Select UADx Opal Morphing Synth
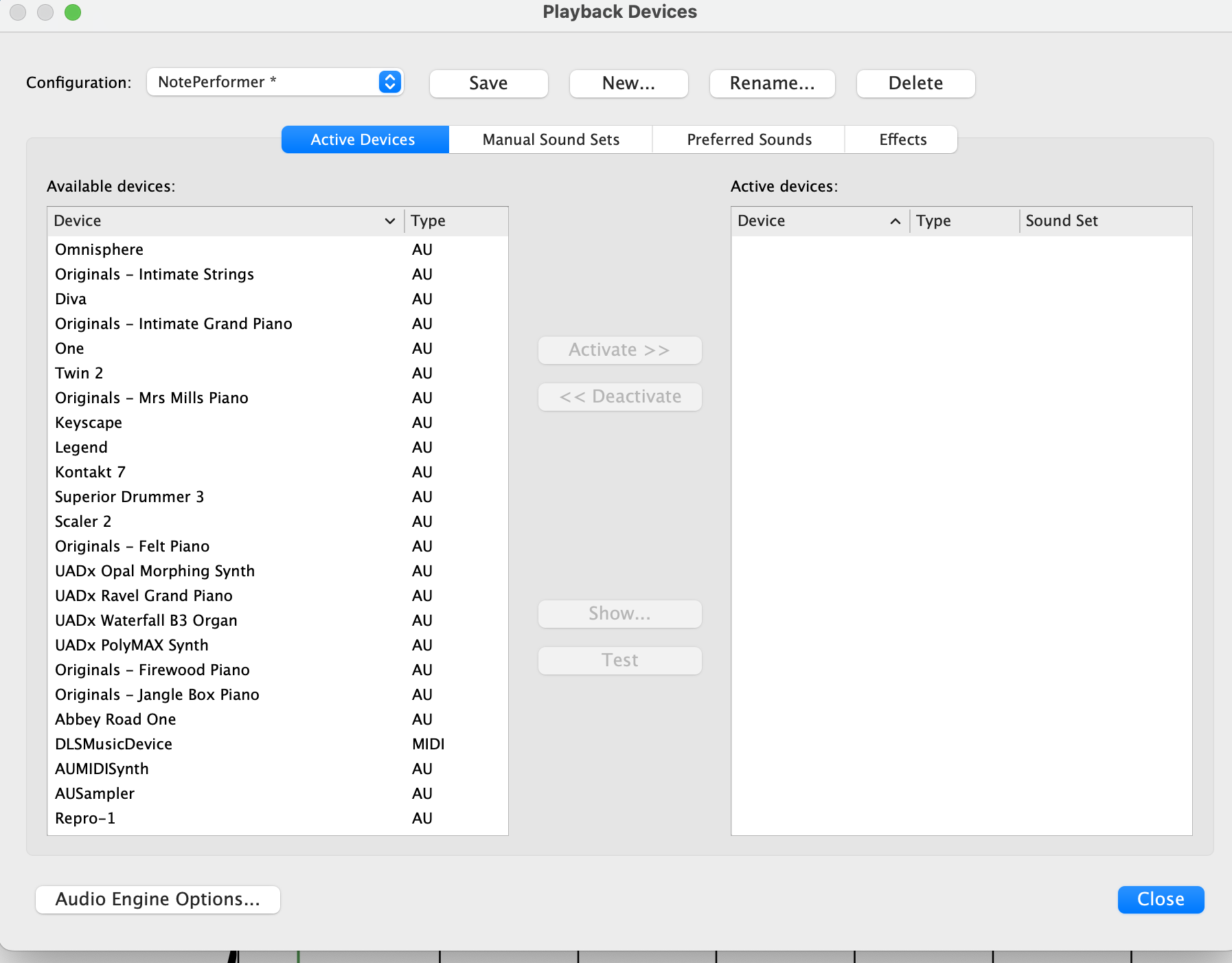The height and width of the screenshot is (963, 1232). [277, 571]
